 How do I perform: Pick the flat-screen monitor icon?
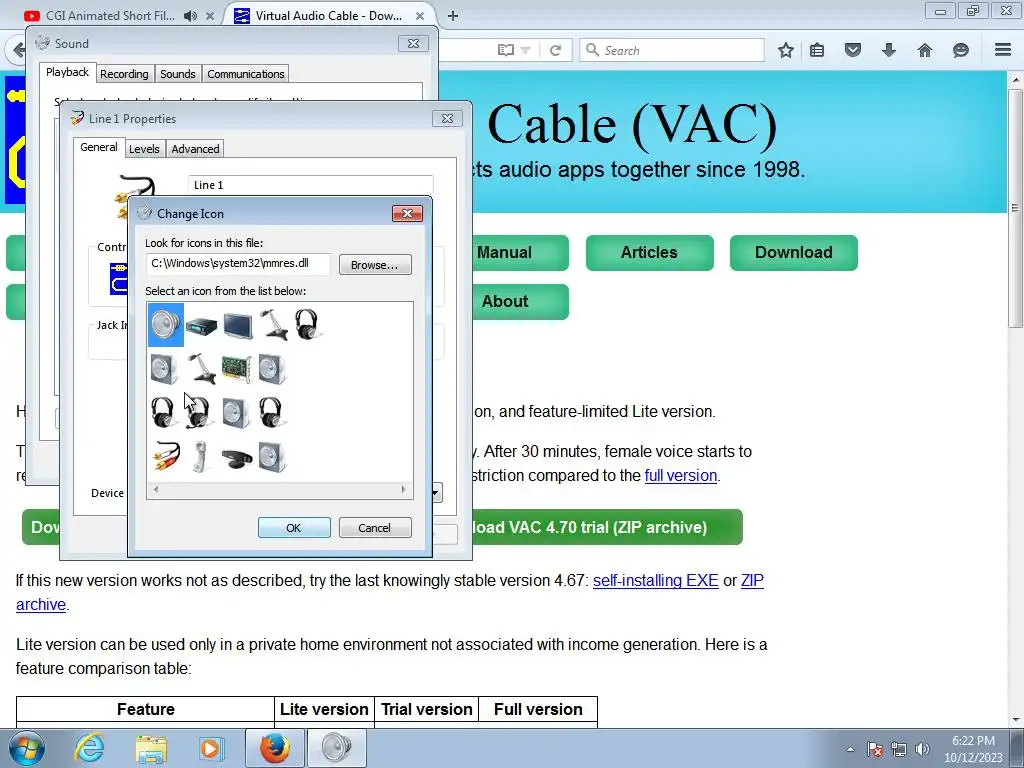(238, 325)
